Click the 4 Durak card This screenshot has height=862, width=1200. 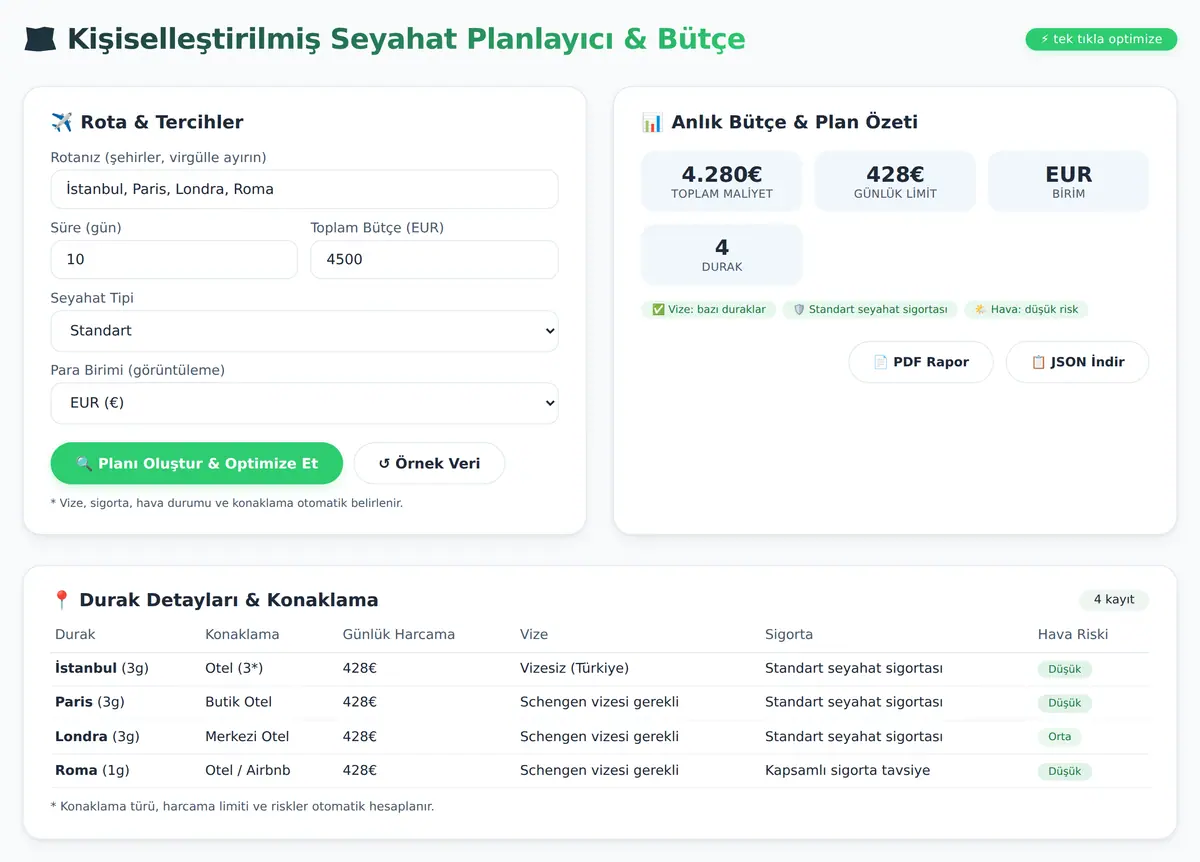click(x=722, y=255)
